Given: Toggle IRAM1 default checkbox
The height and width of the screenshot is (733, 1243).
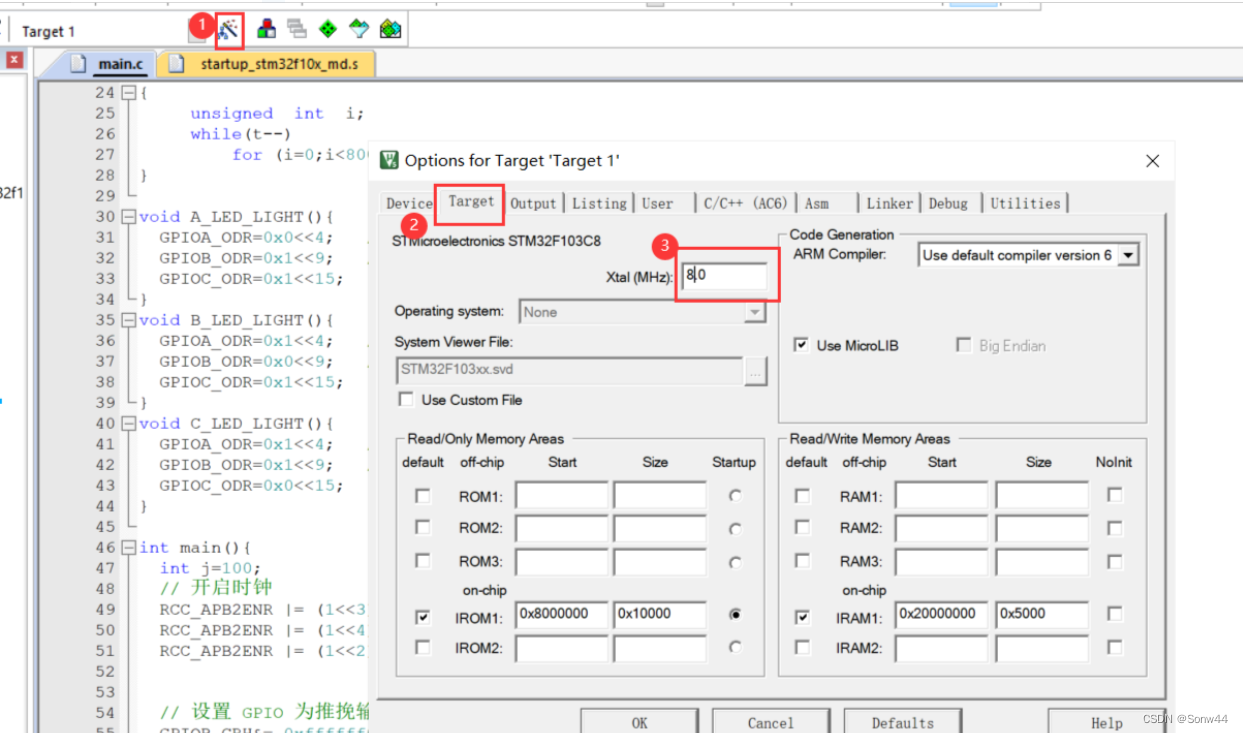Looking at the screenshot, I should pos(802,617).
